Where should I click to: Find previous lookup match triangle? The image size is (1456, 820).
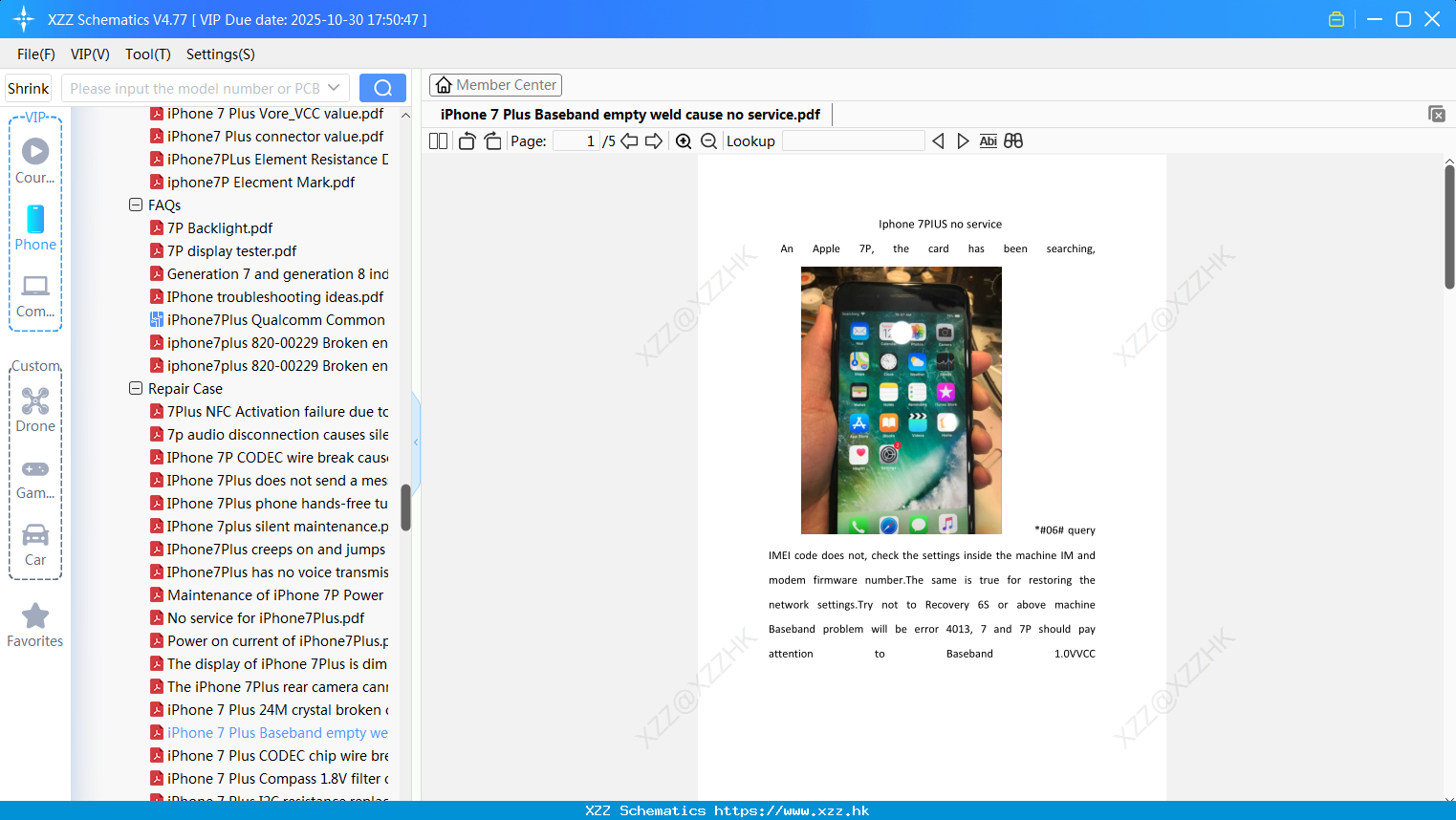[x=938, y=141]
